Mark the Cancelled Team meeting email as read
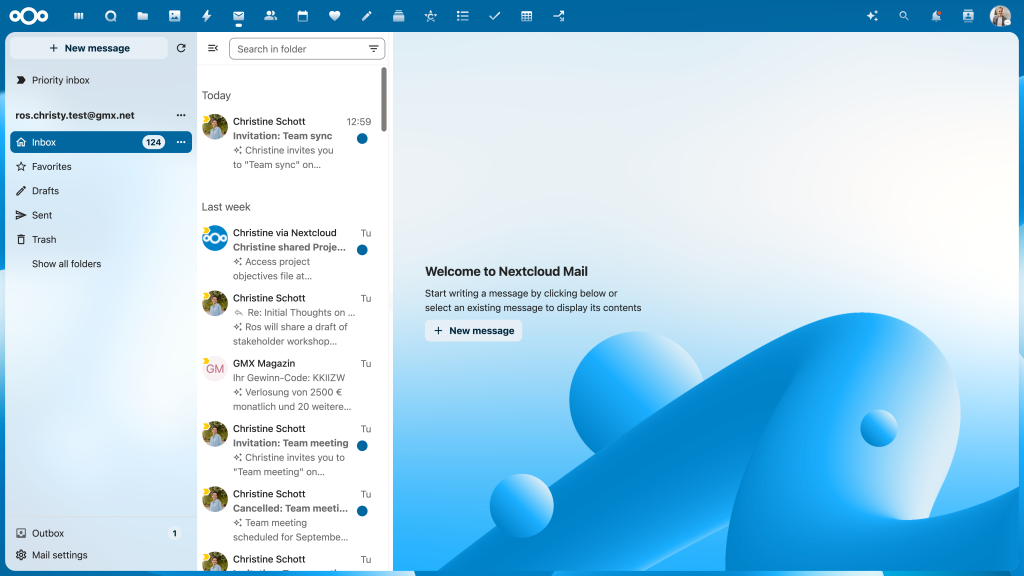The image size is (1024, 576). coord(360,510)
